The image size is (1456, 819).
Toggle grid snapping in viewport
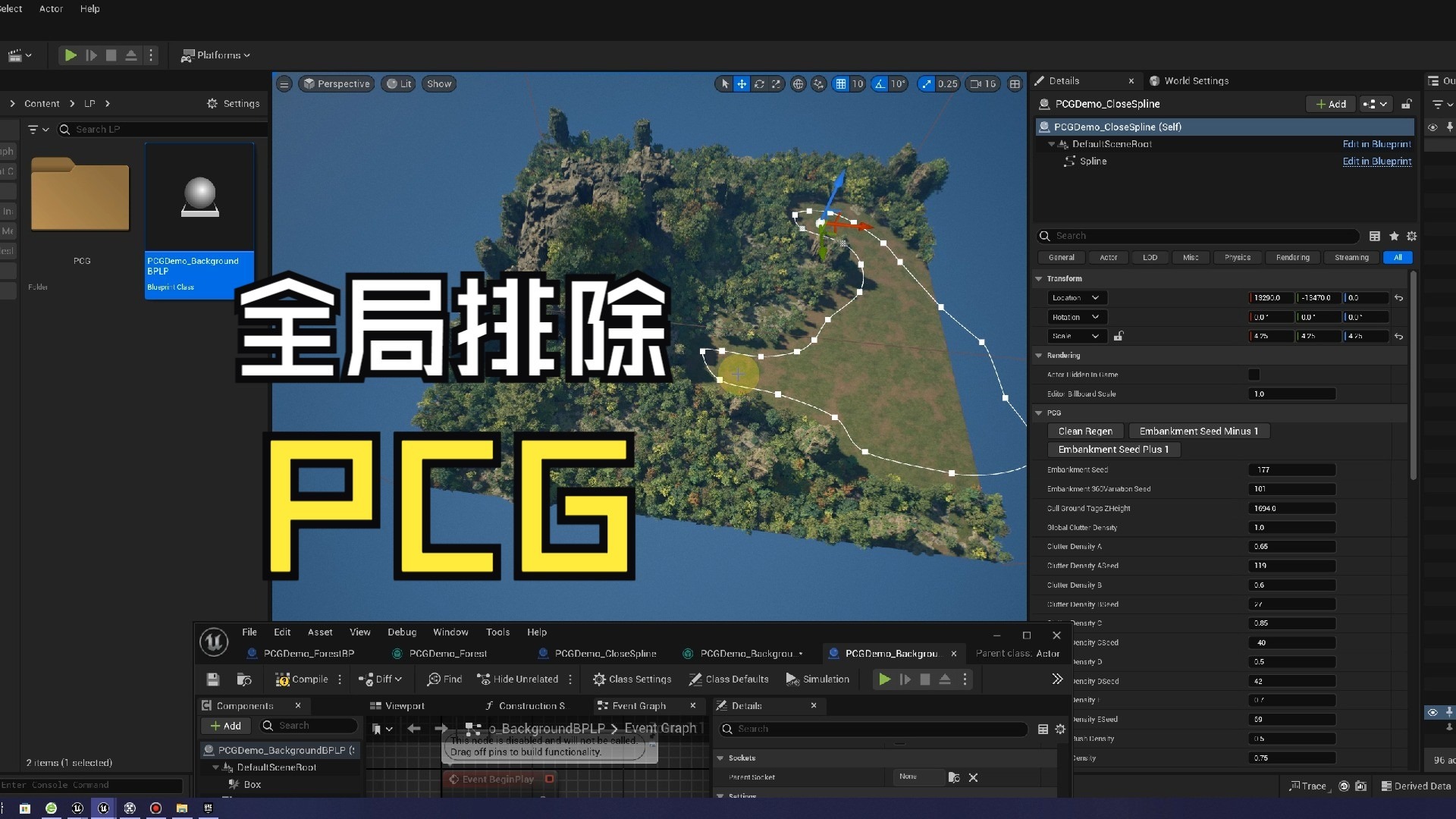tap(840, 84)
